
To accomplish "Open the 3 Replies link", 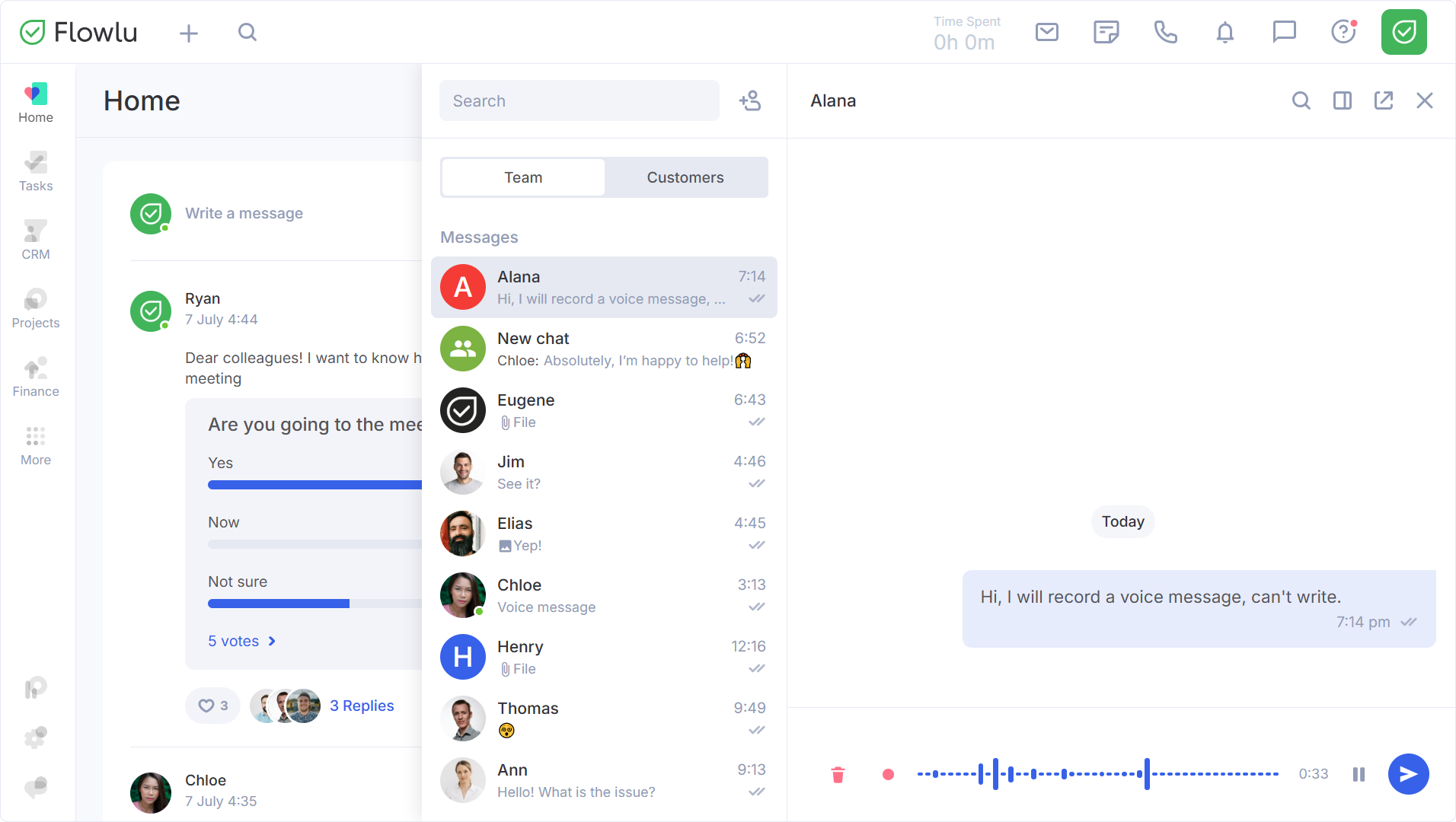I will [x=362, y=706].
